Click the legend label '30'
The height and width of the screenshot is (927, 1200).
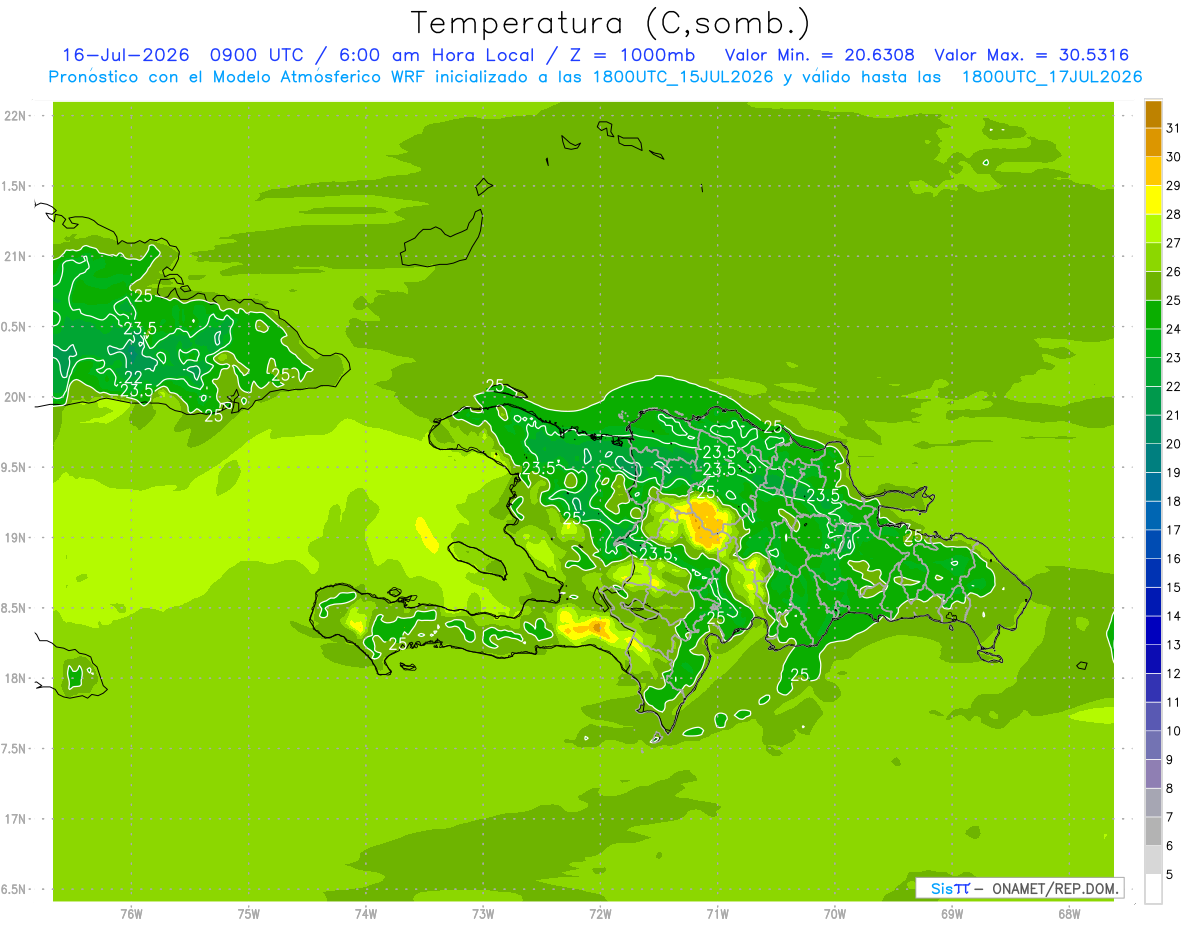pyautogui.click(x=1174, y=157)
